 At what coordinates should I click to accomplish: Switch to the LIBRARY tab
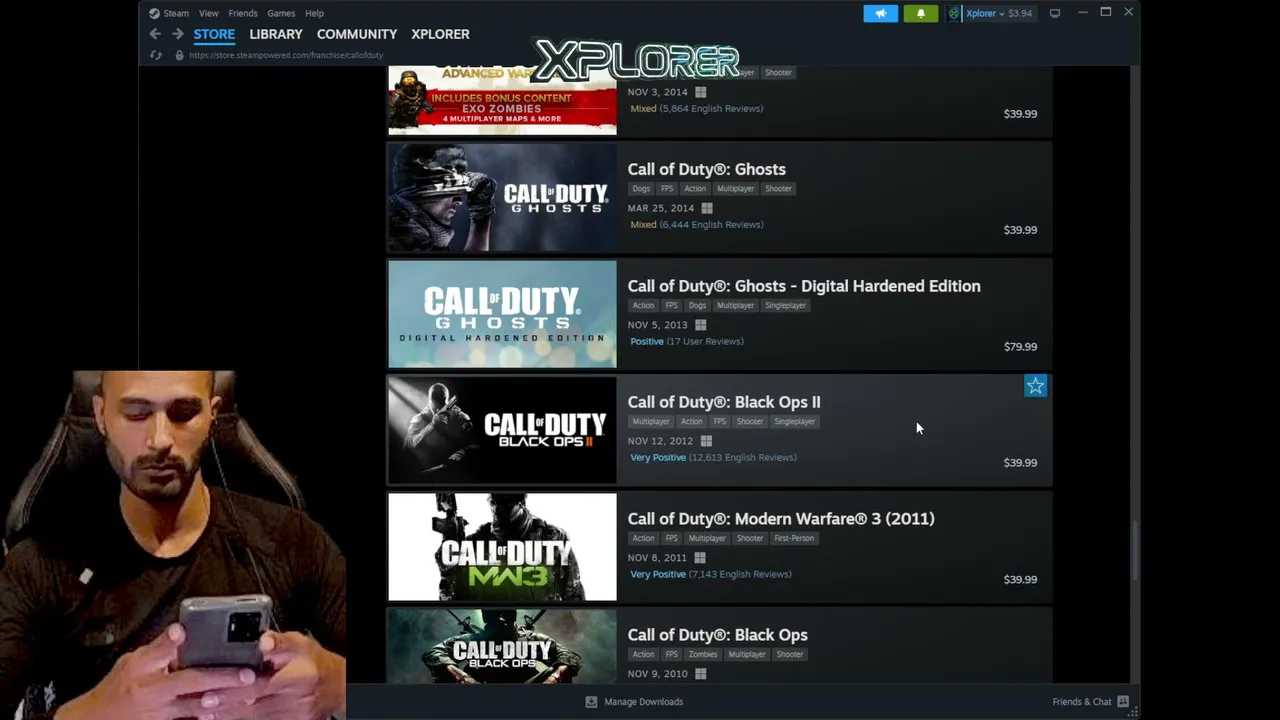coord(276,34)
